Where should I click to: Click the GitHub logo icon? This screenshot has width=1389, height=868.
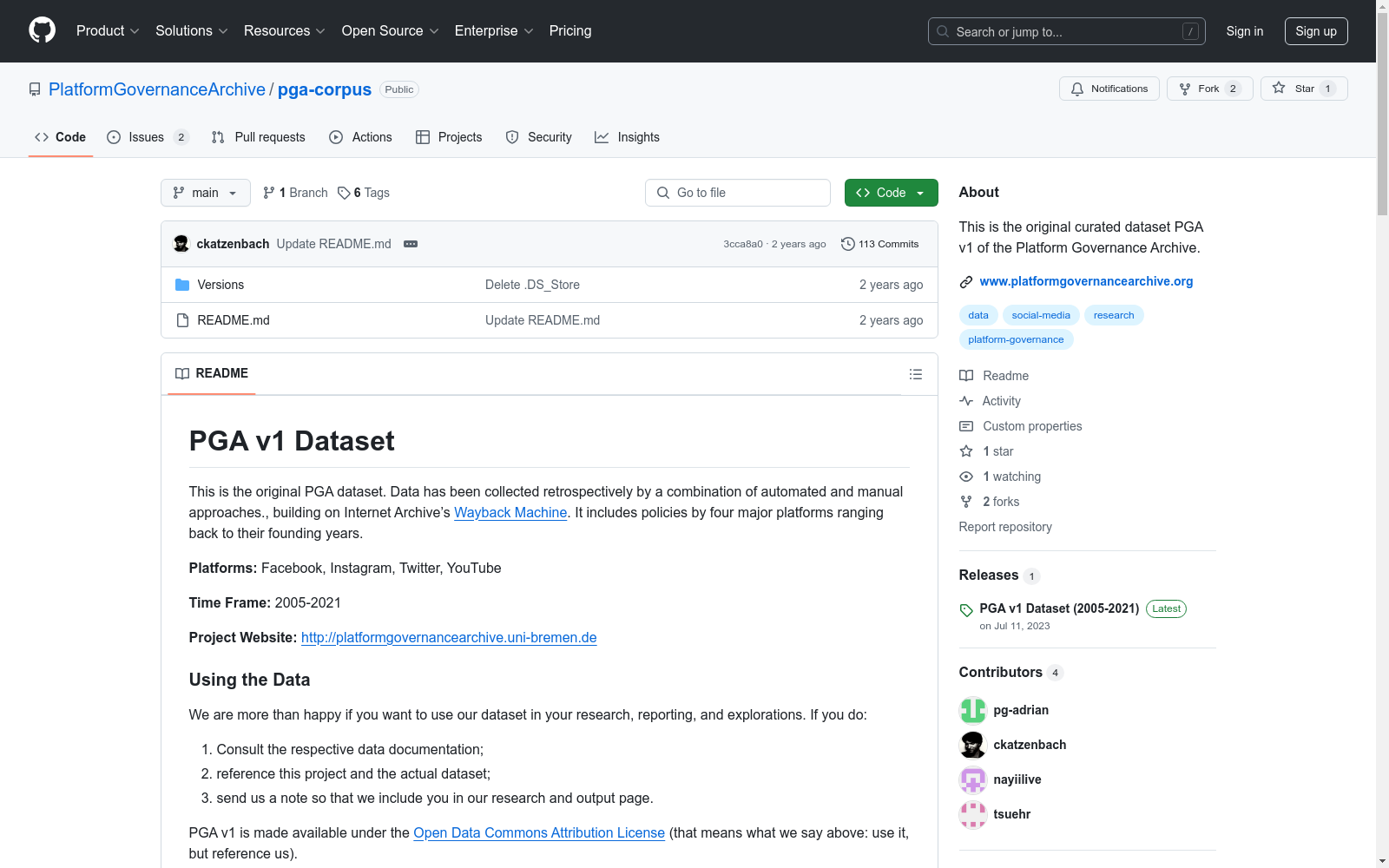coord(42,30)
